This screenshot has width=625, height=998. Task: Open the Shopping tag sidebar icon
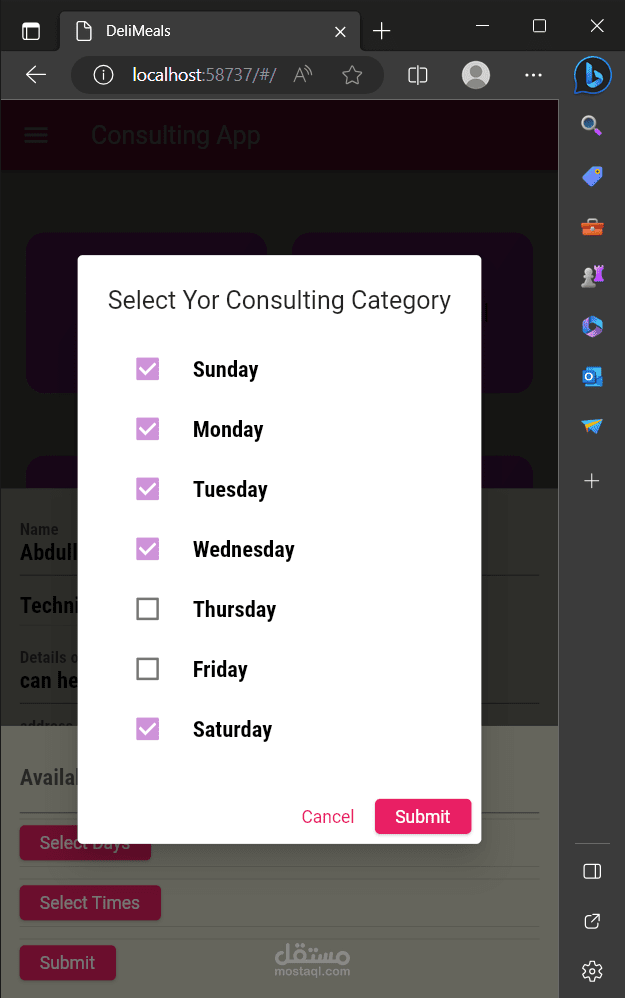click(x=592, y=176)
